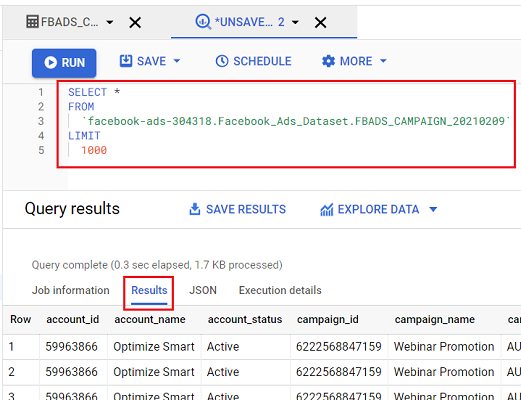Click the SELECT * line in editor
This screenshot has width=521, height=400.
(x=94, y=92)
